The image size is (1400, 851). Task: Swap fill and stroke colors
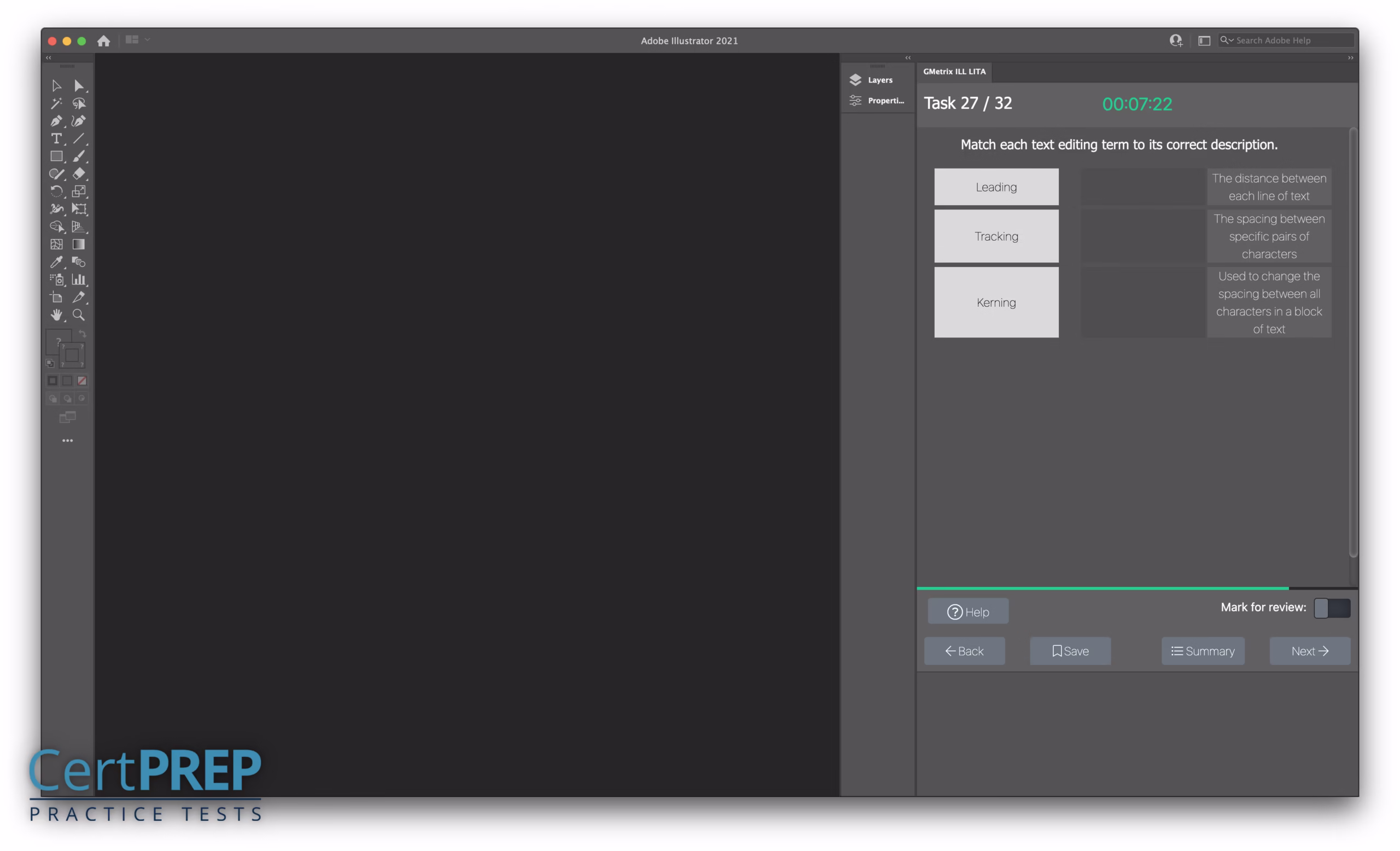coord(83,334)
